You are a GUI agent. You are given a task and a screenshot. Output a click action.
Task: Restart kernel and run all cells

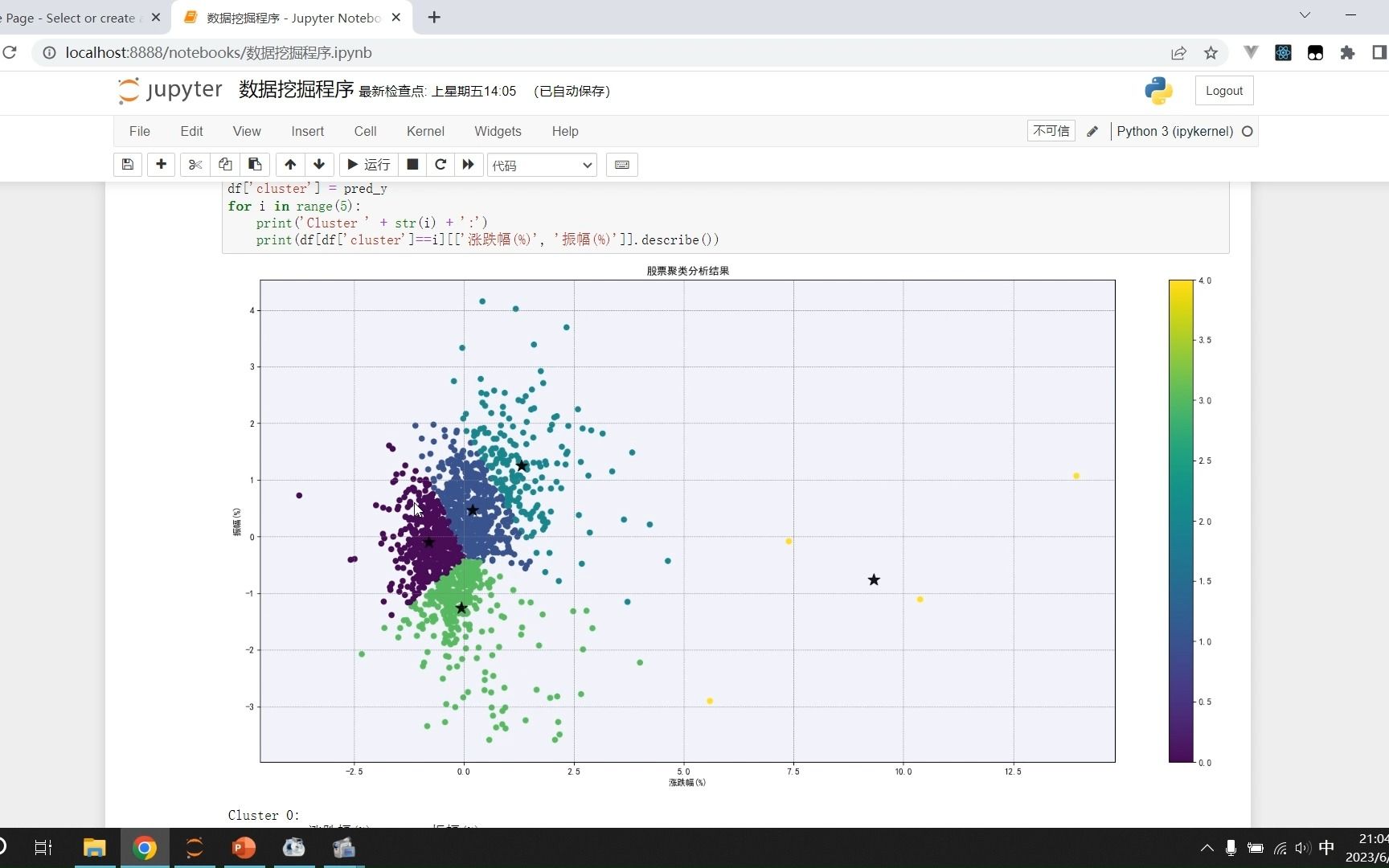(x=468, y=165)
